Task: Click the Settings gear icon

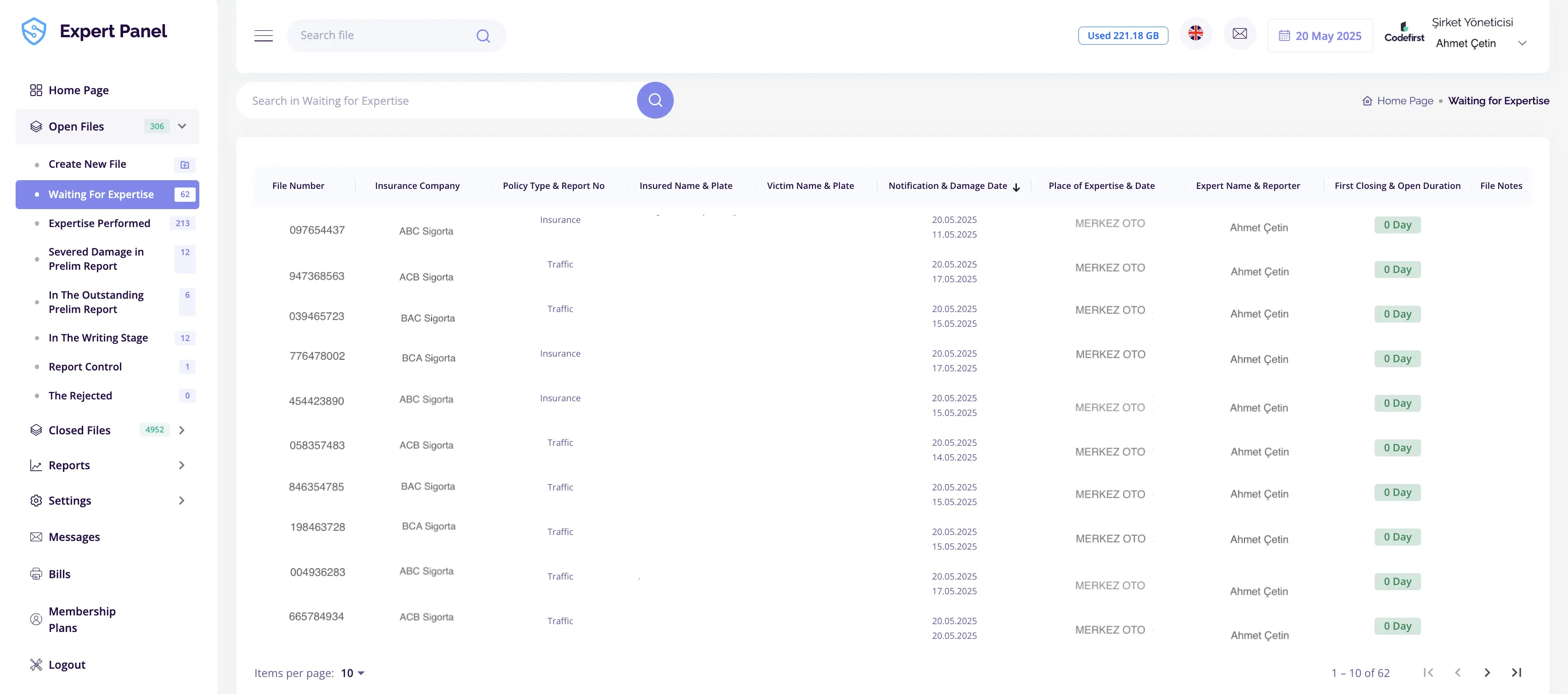Action: click(36, 501)
